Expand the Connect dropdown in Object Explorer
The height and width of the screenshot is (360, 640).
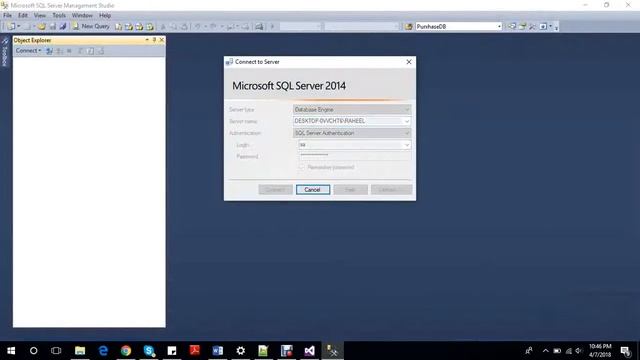pyautogui.click(x=28, y=51)
